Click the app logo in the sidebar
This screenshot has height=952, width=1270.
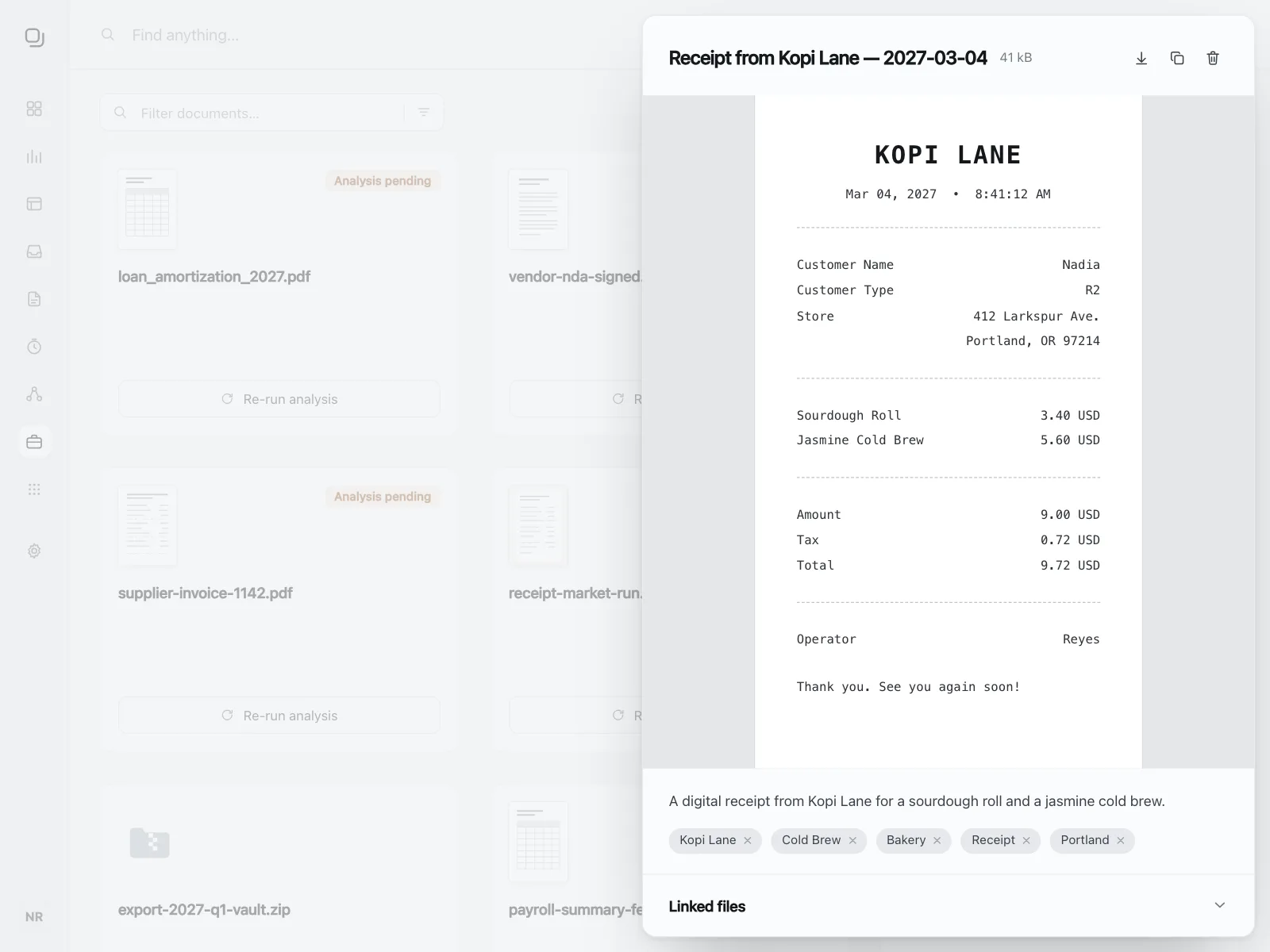34,37
